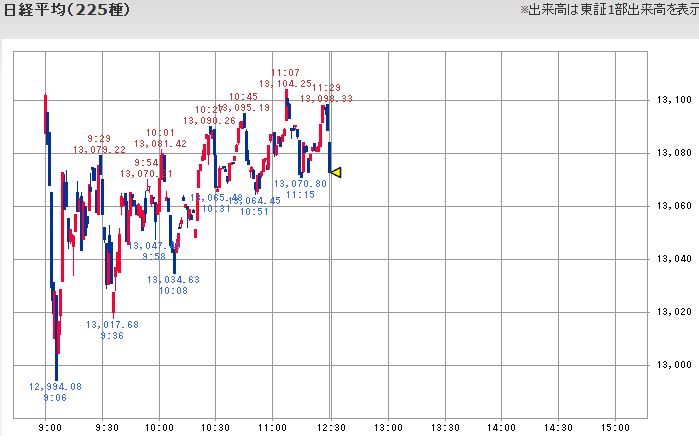Click the 10:51 low time label

[255, 212]
